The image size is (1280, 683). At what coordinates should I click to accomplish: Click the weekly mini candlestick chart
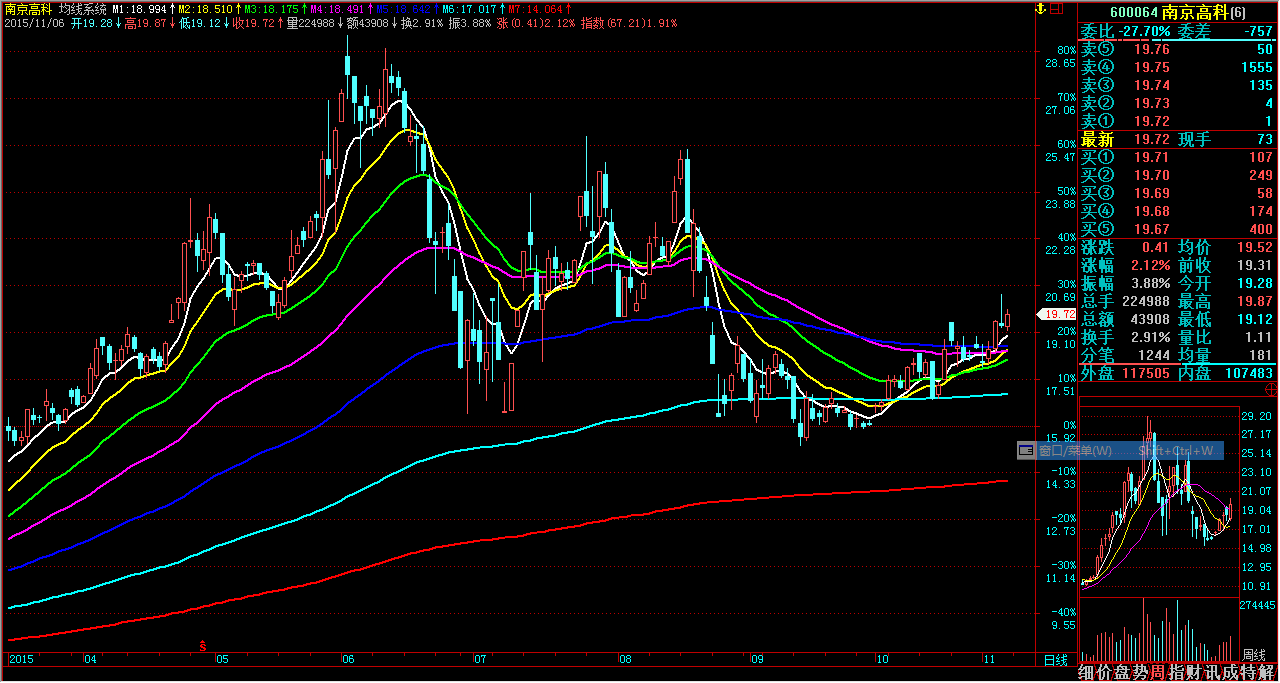(1160, 500)
